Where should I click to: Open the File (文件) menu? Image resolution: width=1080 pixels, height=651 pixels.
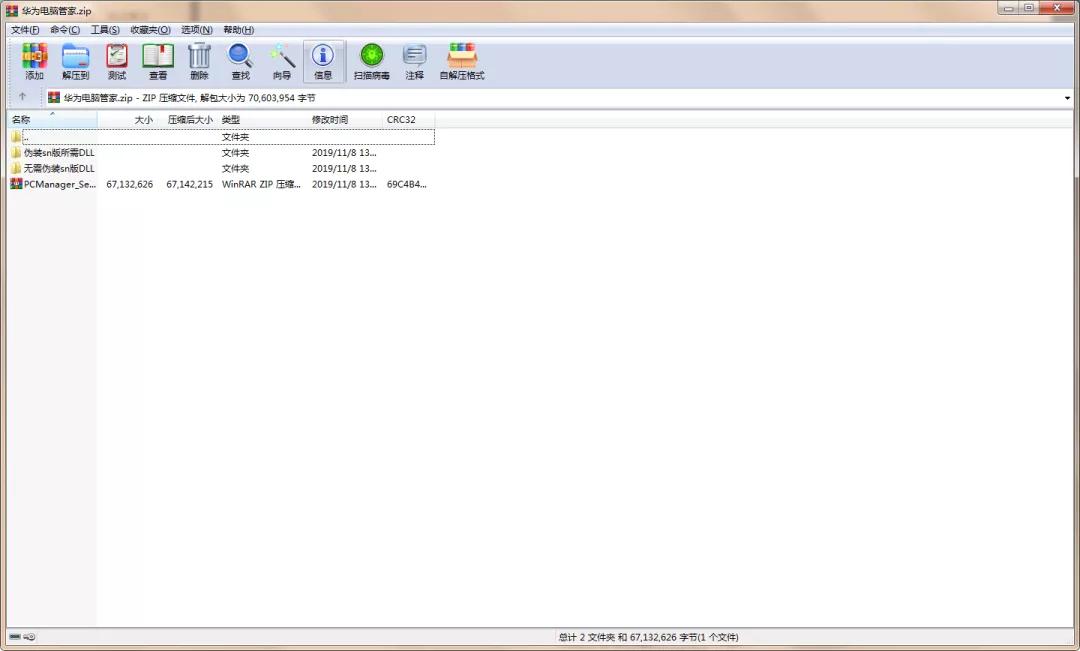click(x=25, y=30)
